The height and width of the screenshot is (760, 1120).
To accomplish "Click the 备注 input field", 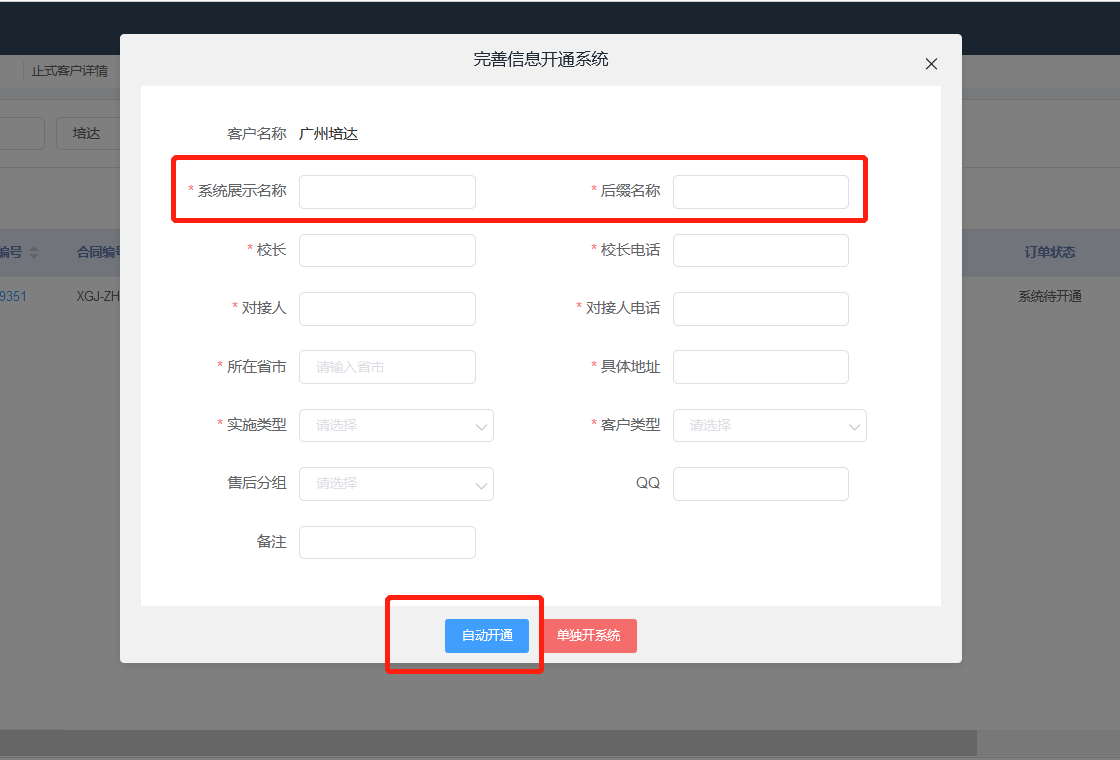I will click(x=387, y=542).
